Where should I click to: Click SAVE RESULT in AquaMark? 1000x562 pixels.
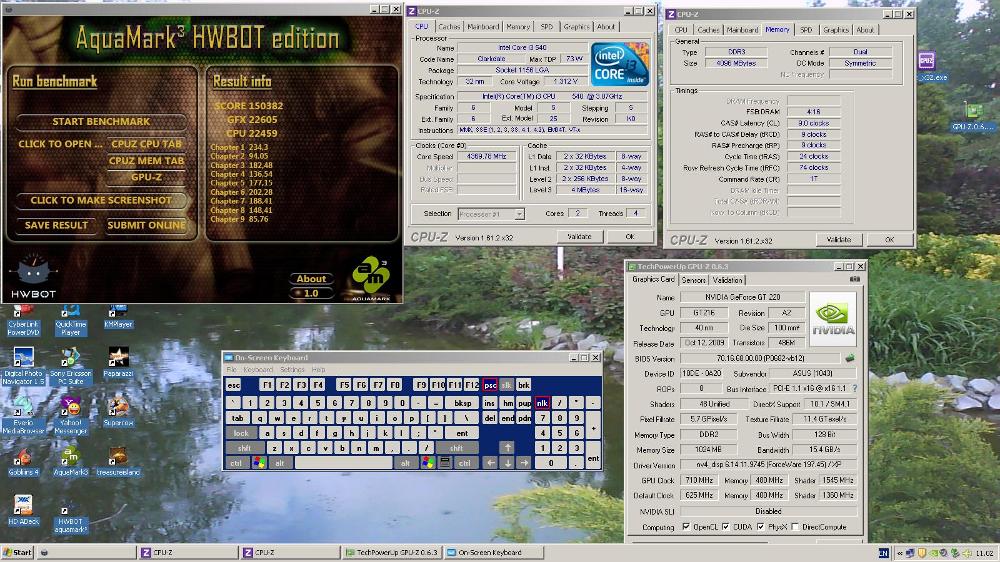point(56,225)
